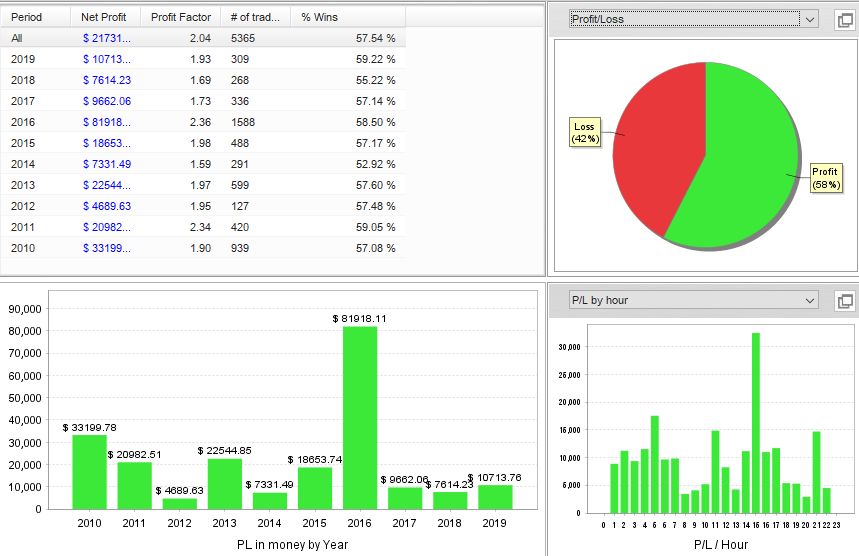Click the Profit (58%) pie label
The height and width of the screenshot is (556, 859).
[826, 178]
